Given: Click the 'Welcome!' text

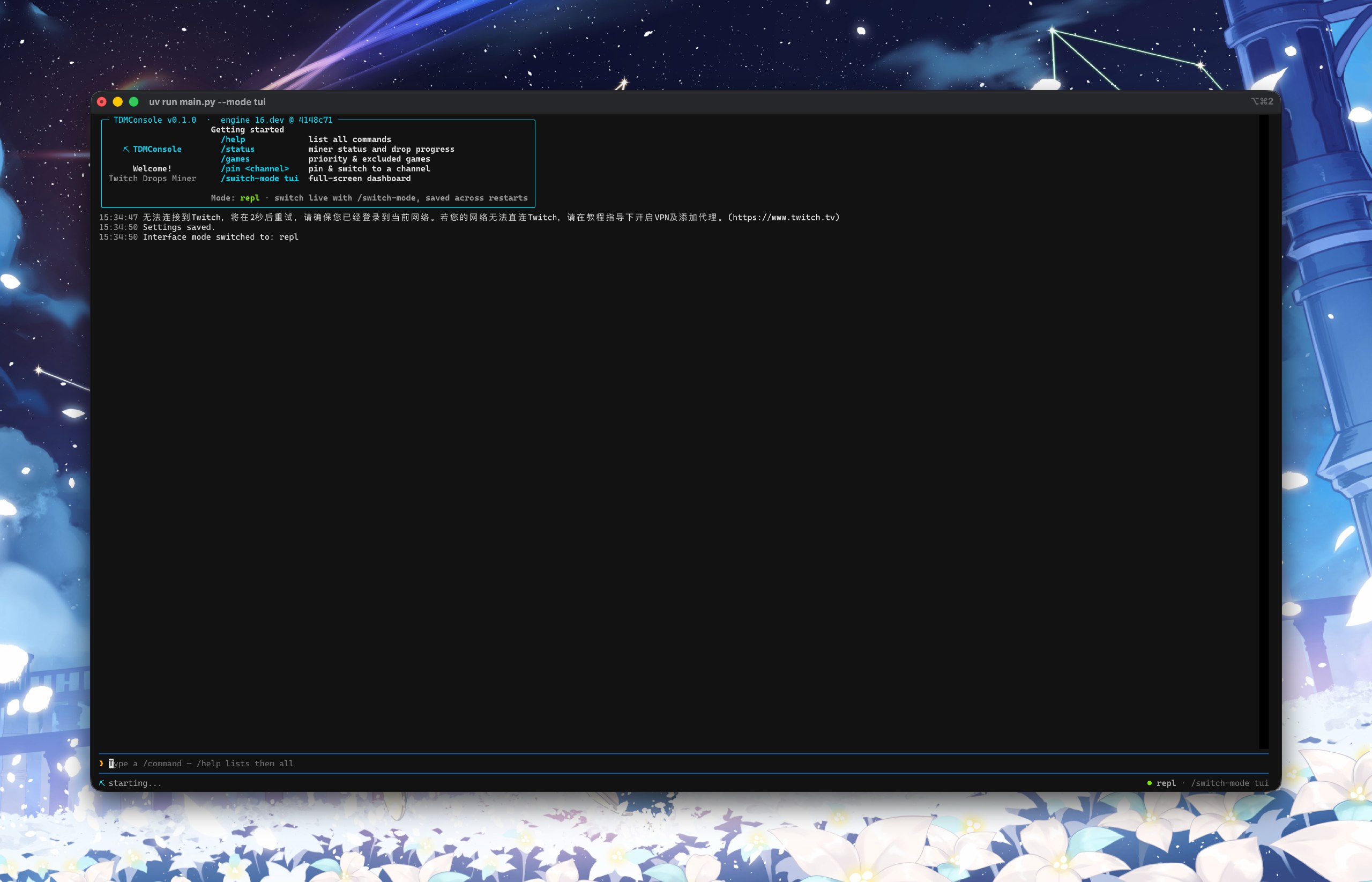Looking at the screenshot, I should 152,168.
